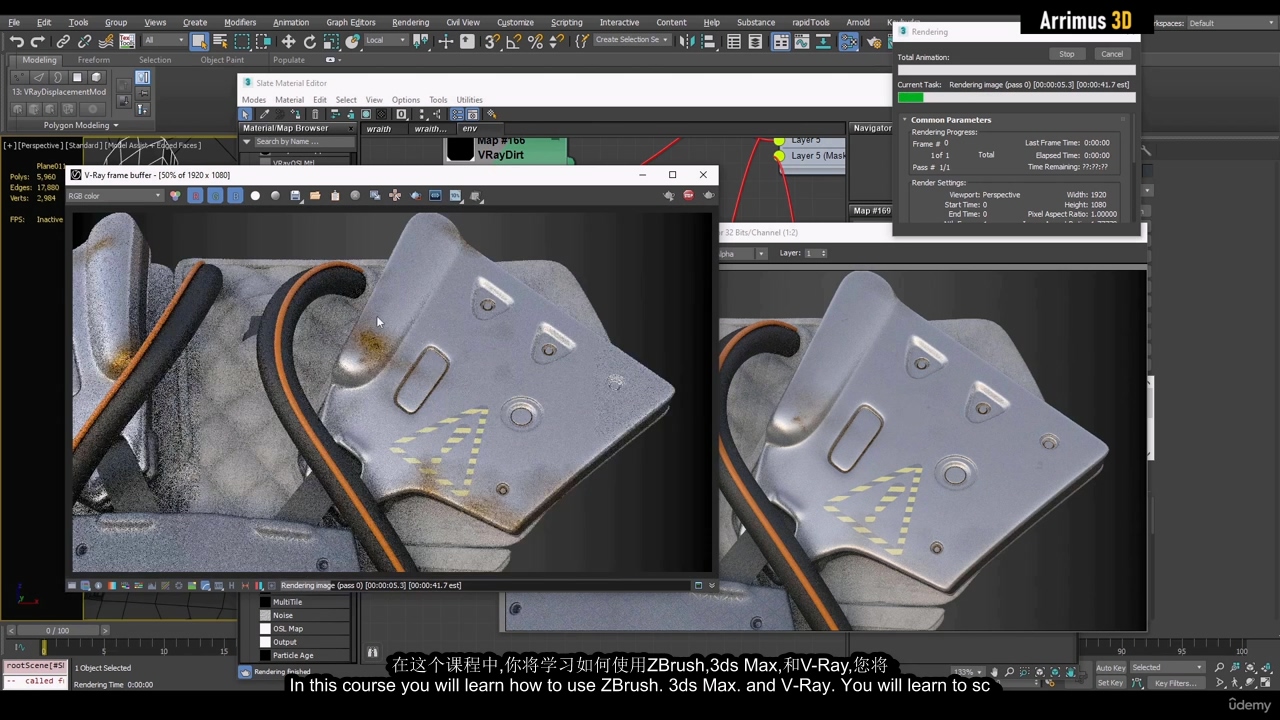Open RGB color channel dropdown
This screenshot has height=720, width=1280.
115,195
